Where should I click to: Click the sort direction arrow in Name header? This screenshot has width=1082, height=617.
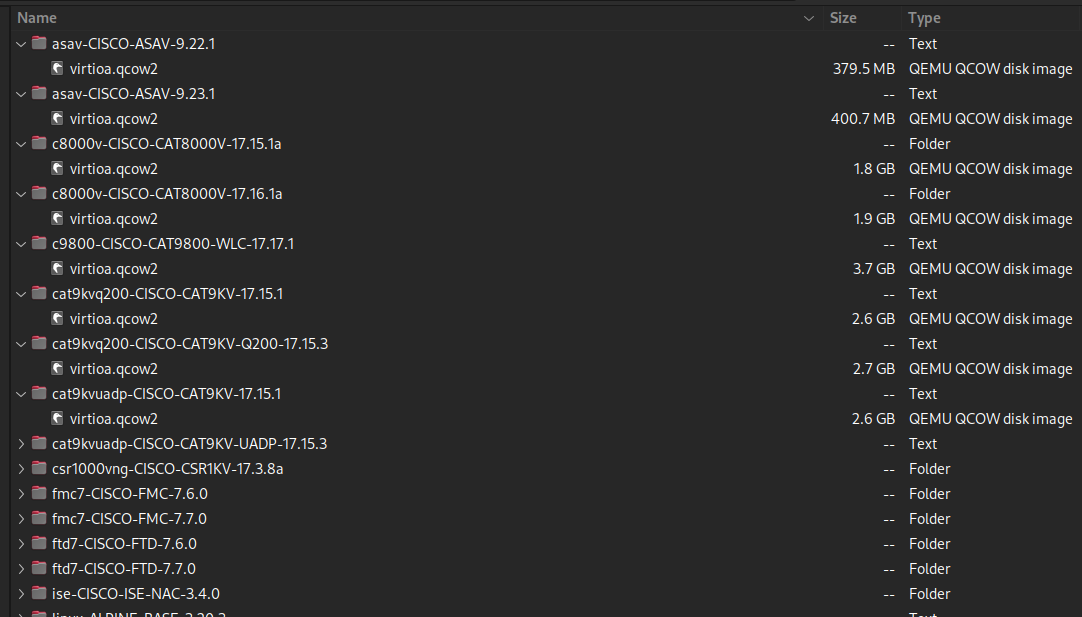808,18
